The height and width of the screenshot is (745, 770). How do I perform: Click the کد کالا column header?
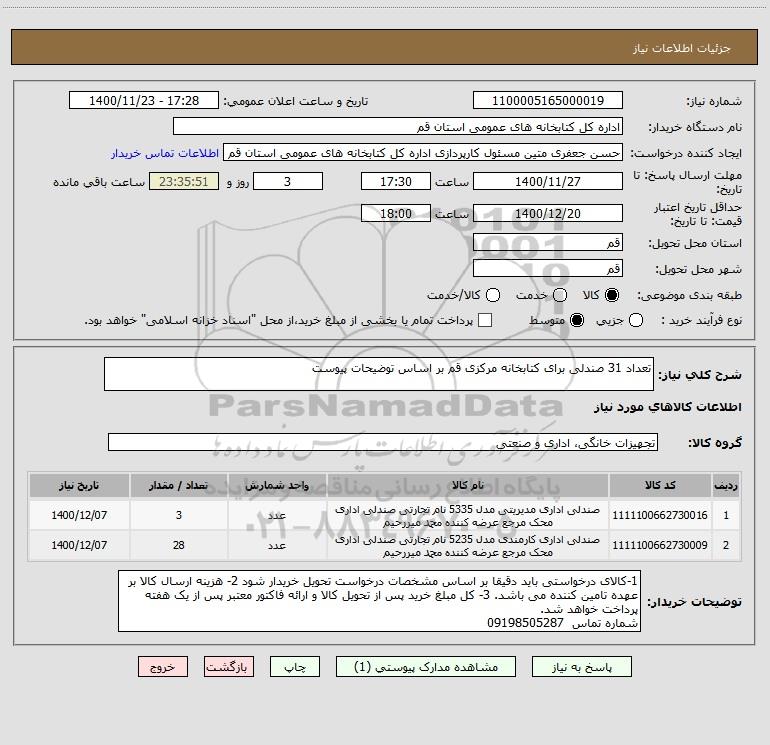pos(660,486)
